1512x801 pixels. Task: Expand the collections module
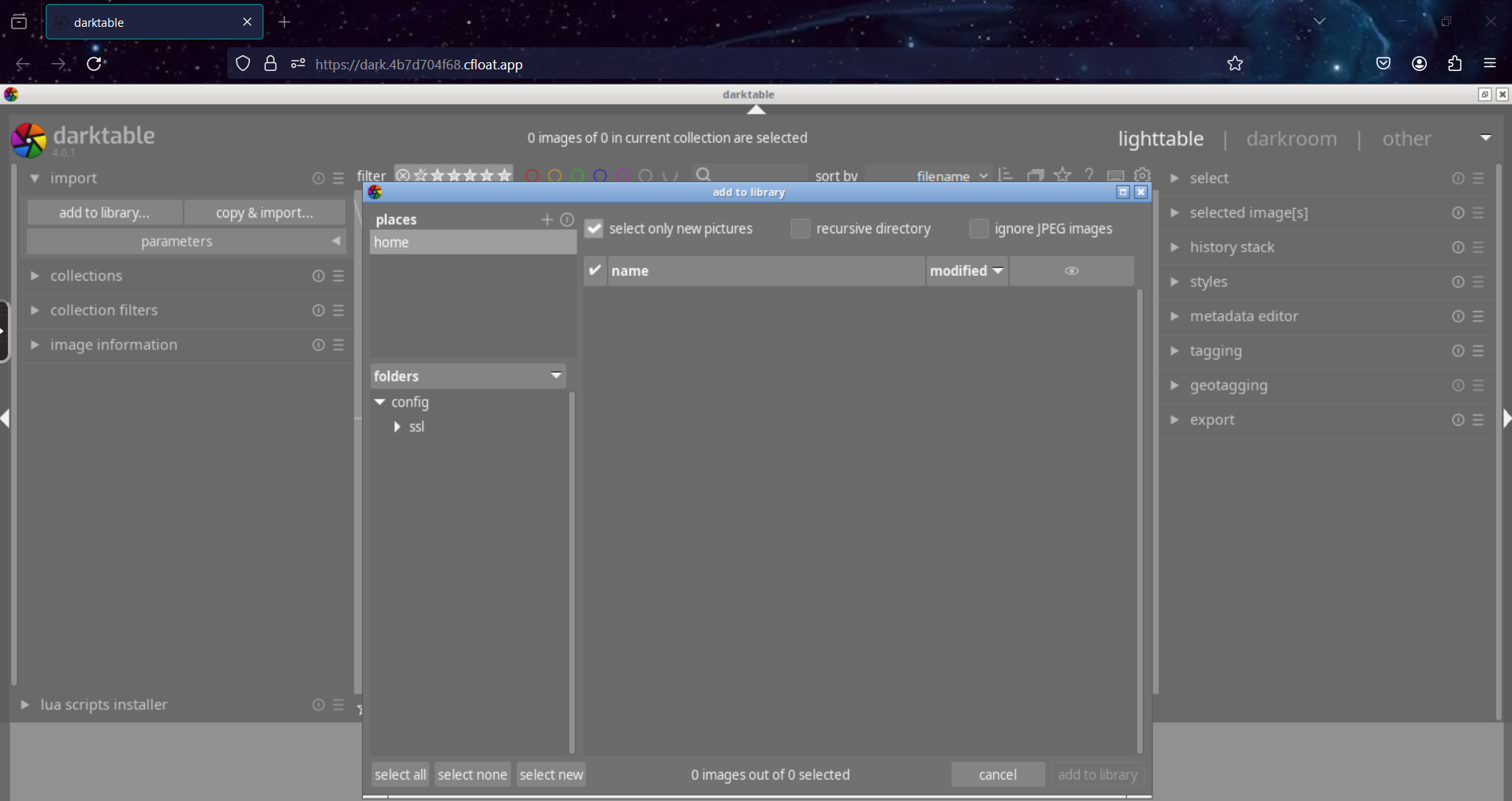click(x=35, y=276)
